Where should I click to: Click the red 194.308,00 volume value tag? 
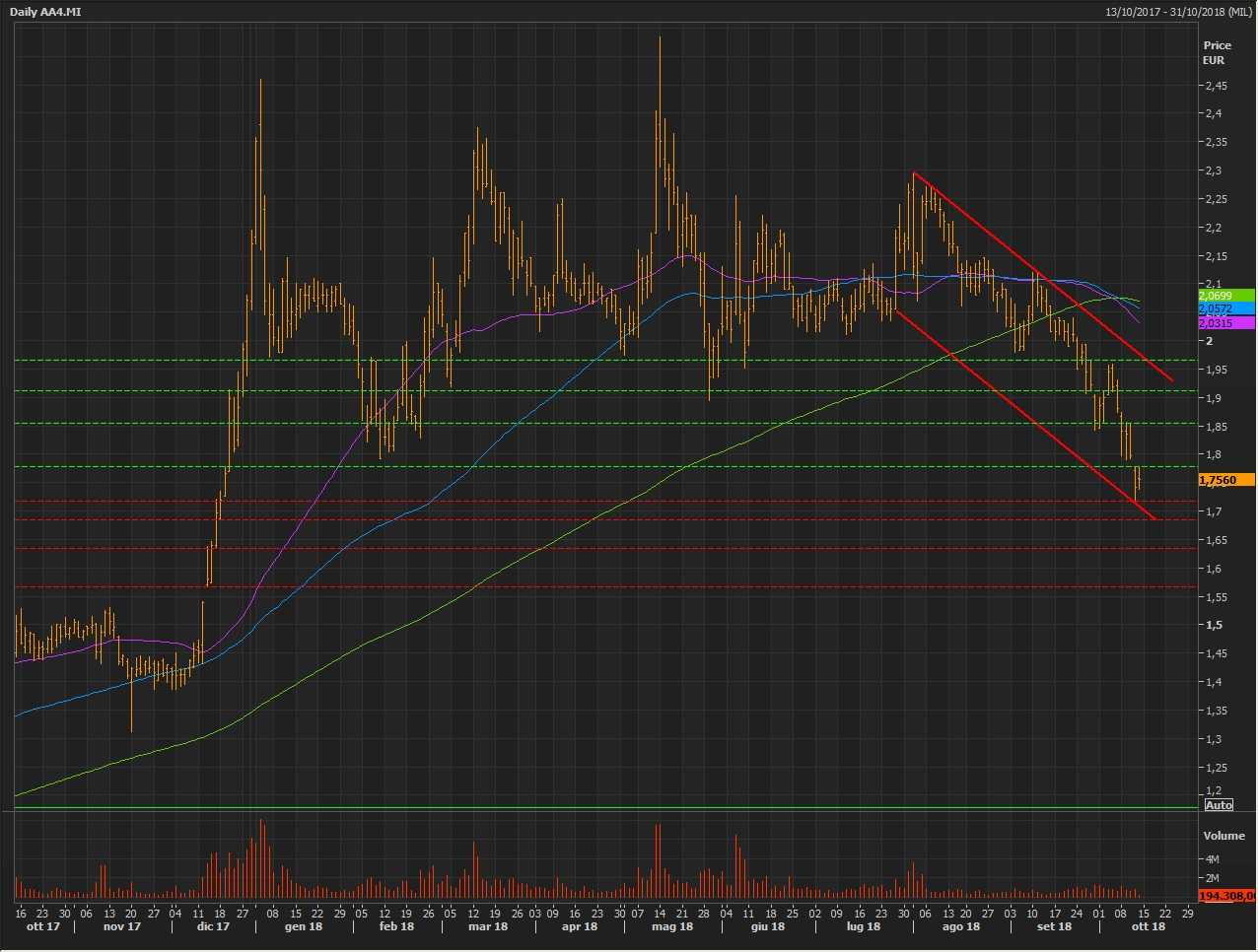[x=1225, y=896]
